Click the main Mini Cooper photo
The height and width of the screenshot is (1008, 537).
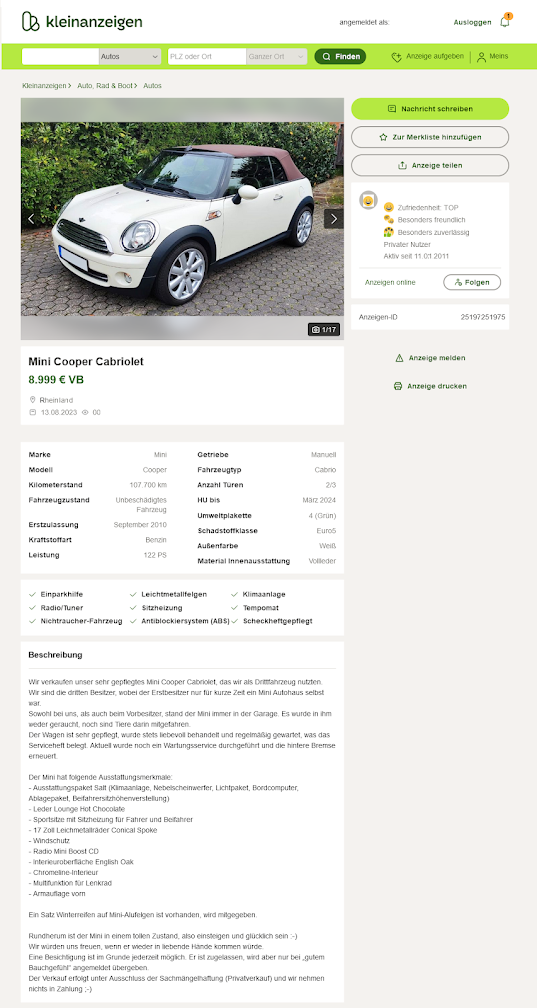[x=182, y=219]
